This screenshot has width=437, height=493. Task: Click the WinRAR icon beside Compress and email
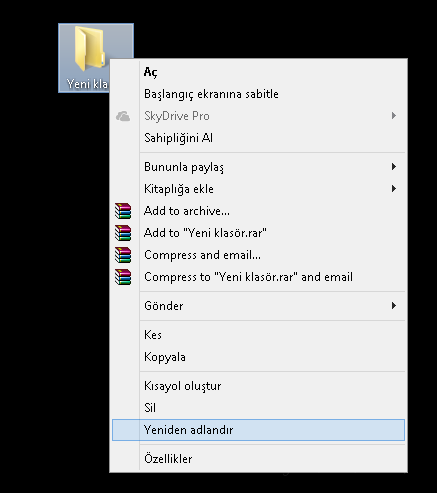click(x=123, y=255)
